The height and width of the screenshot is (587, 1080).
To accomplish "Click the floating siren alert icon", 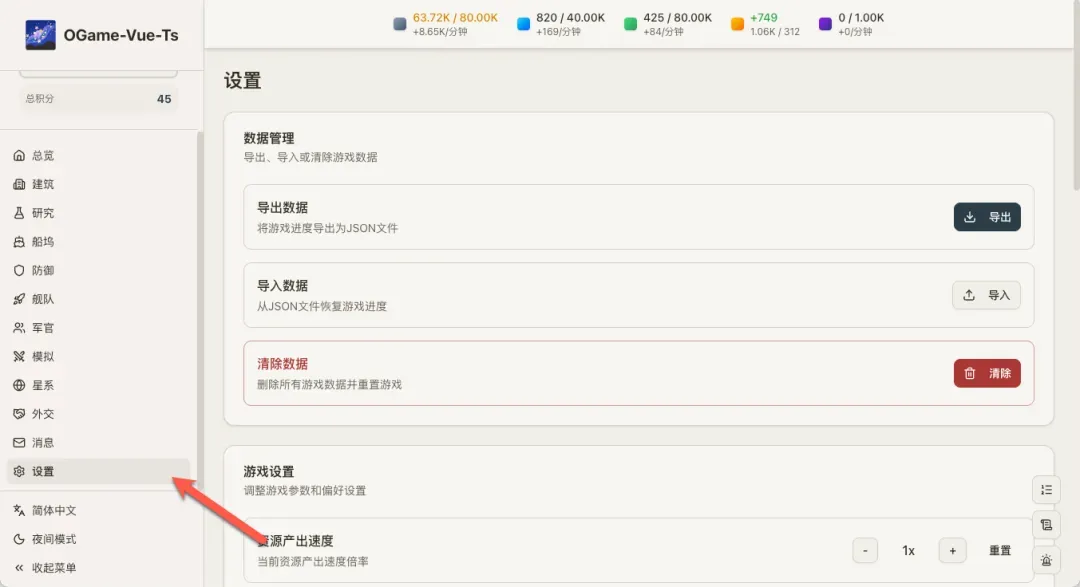I will tap(1046, 561).
